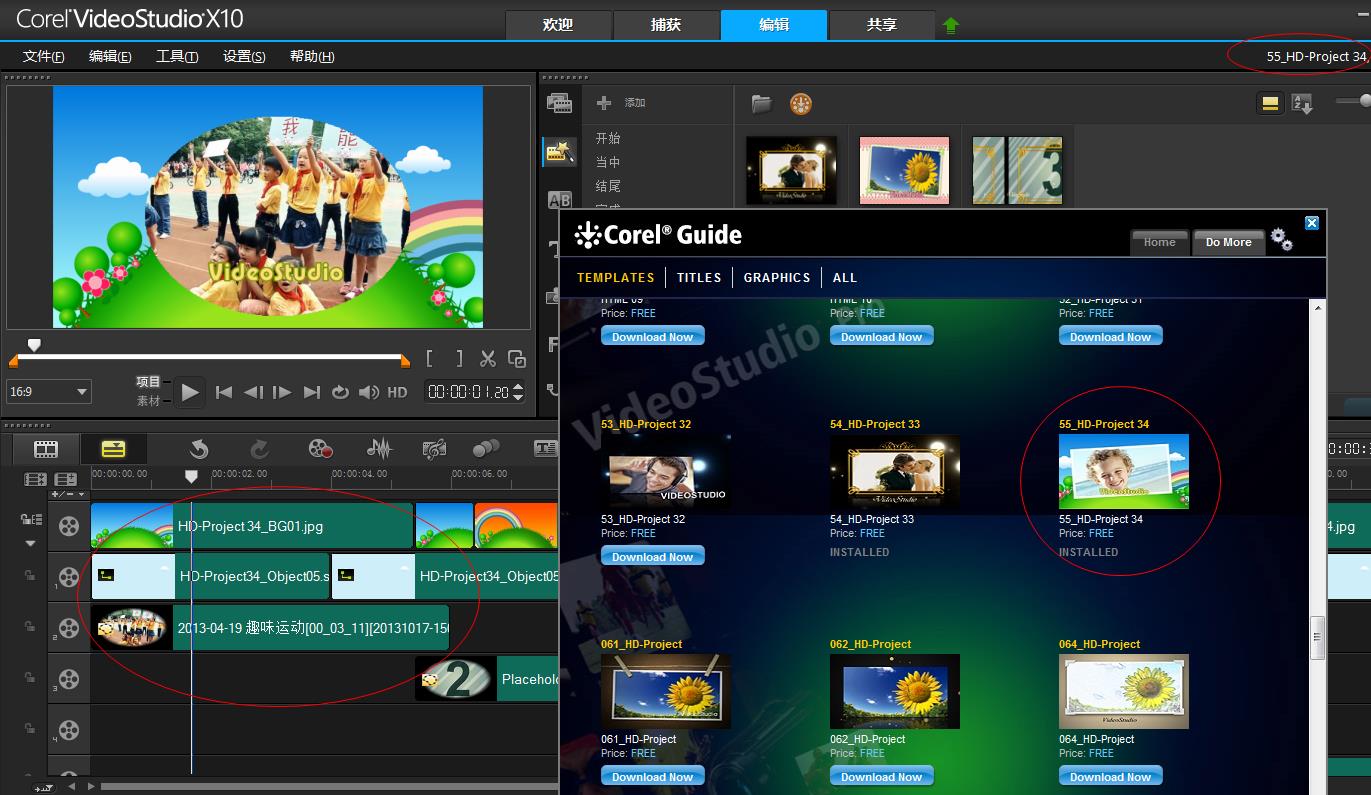Switch to the 捕获 step tab
Screen dimensions: 1371x795
(x=666, y=25)
